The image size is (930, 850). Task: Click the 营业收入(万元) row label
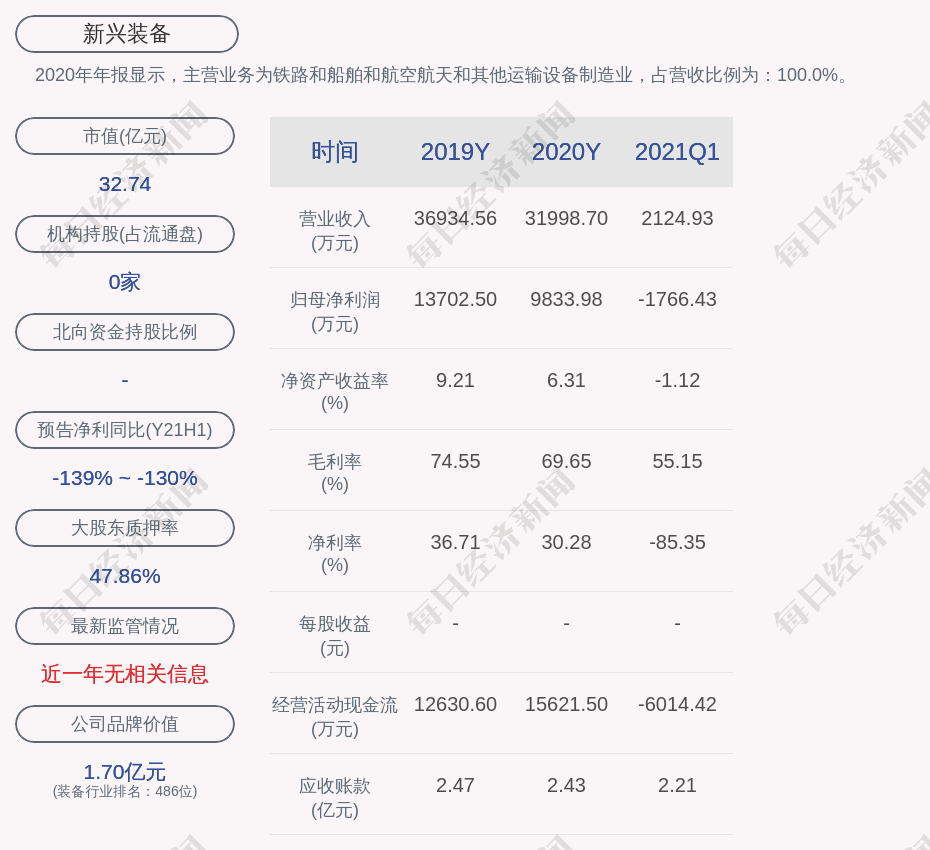(335, 231)
